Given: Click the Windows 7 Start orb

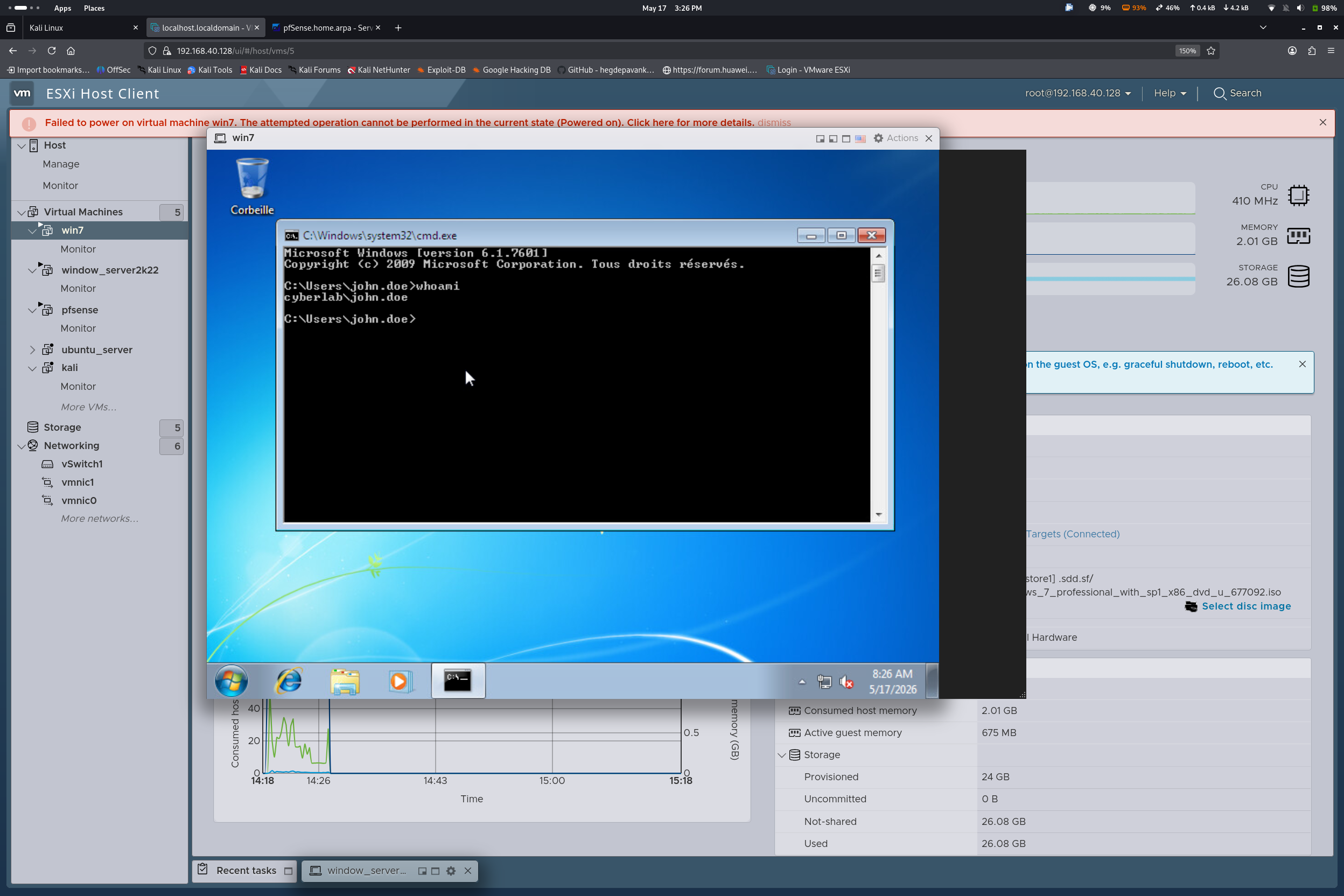Looking at the screenshot, I should [x=232, y=681].
